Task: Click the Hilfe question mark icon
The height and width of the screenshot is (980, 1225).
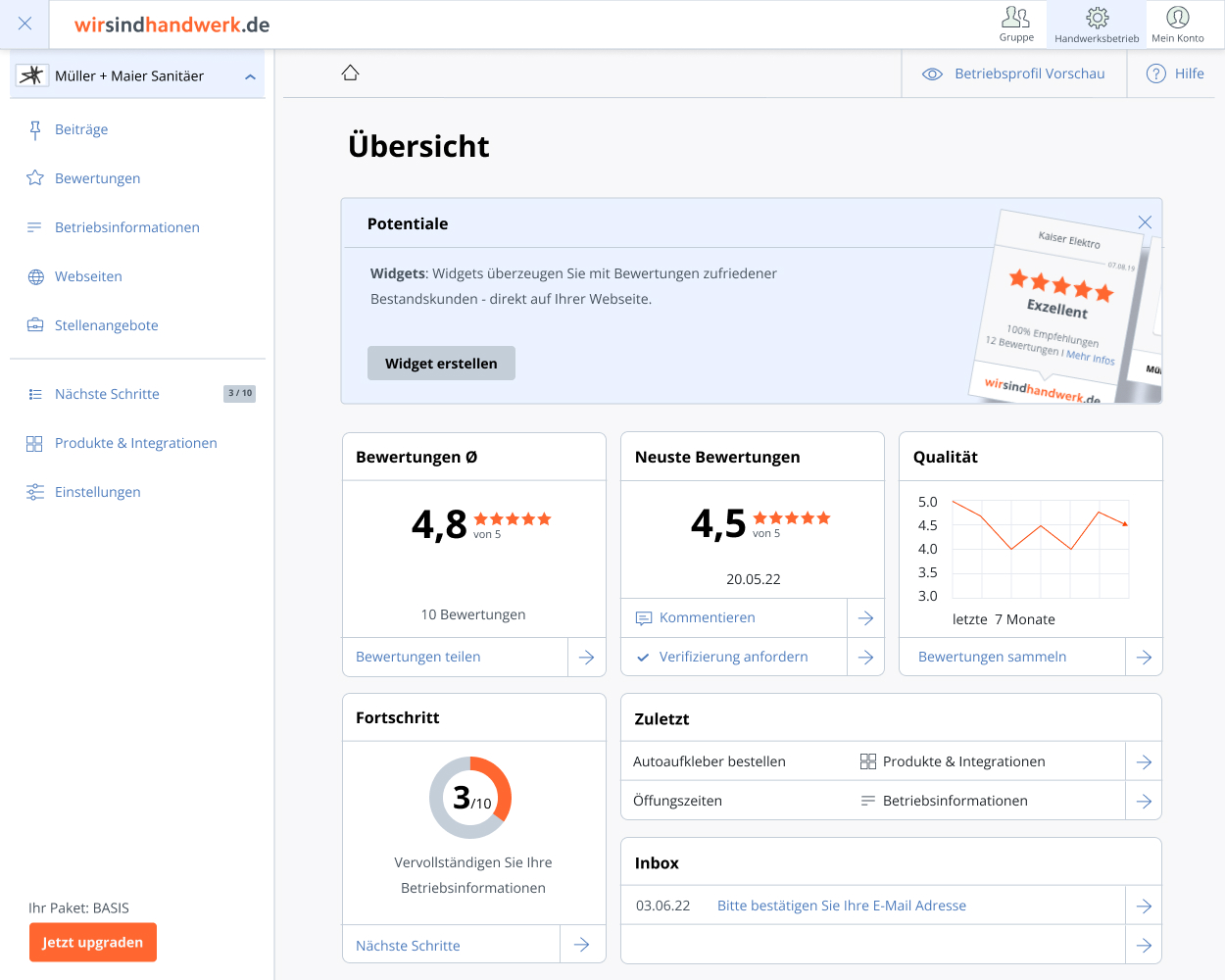Action: coord(1156,73)
